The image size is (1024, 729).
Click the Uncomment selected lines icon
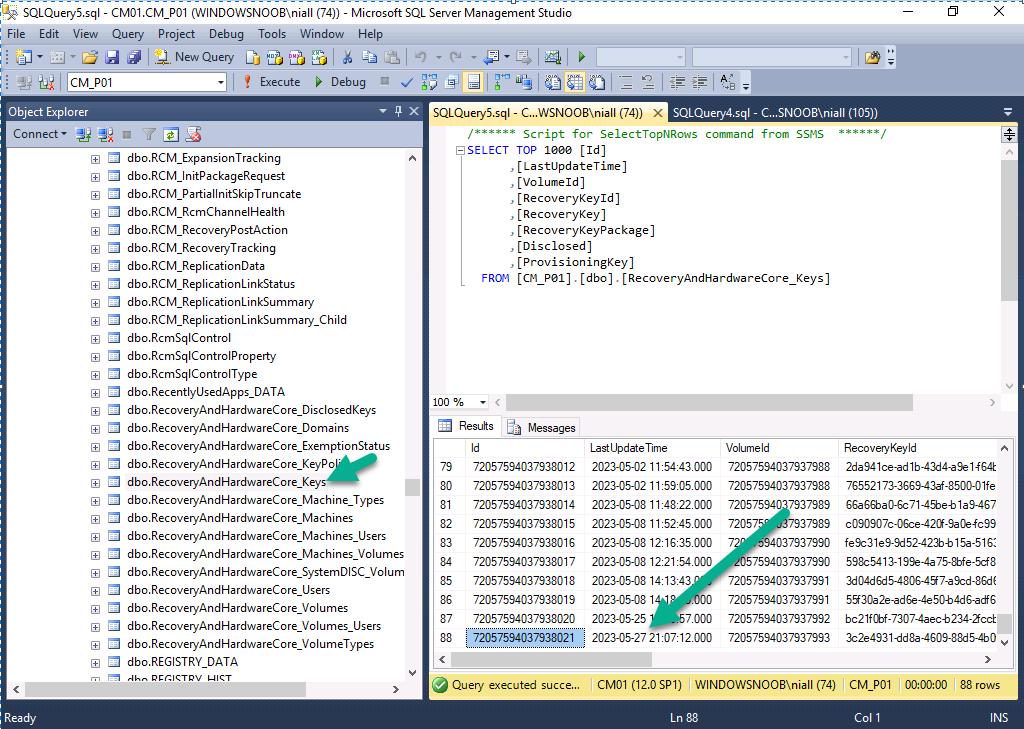pyautogui.click(x=647, y=82)
